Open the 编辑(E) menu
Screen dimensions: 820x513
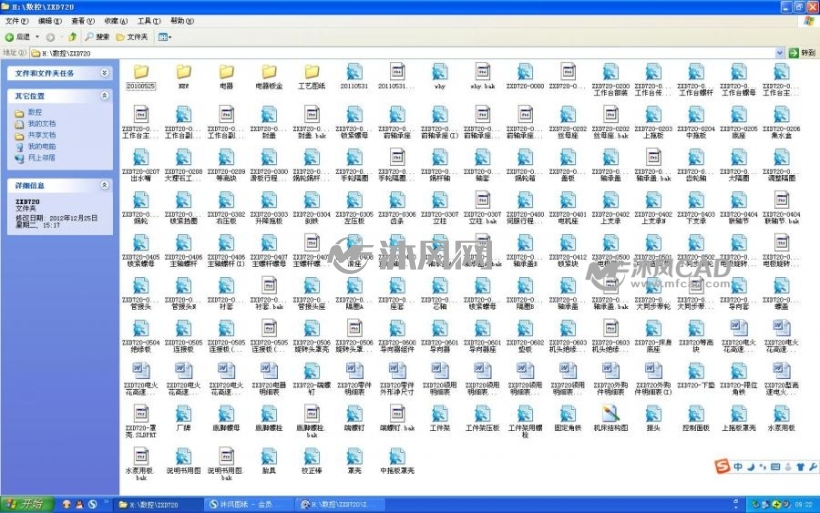coord(50,21)
